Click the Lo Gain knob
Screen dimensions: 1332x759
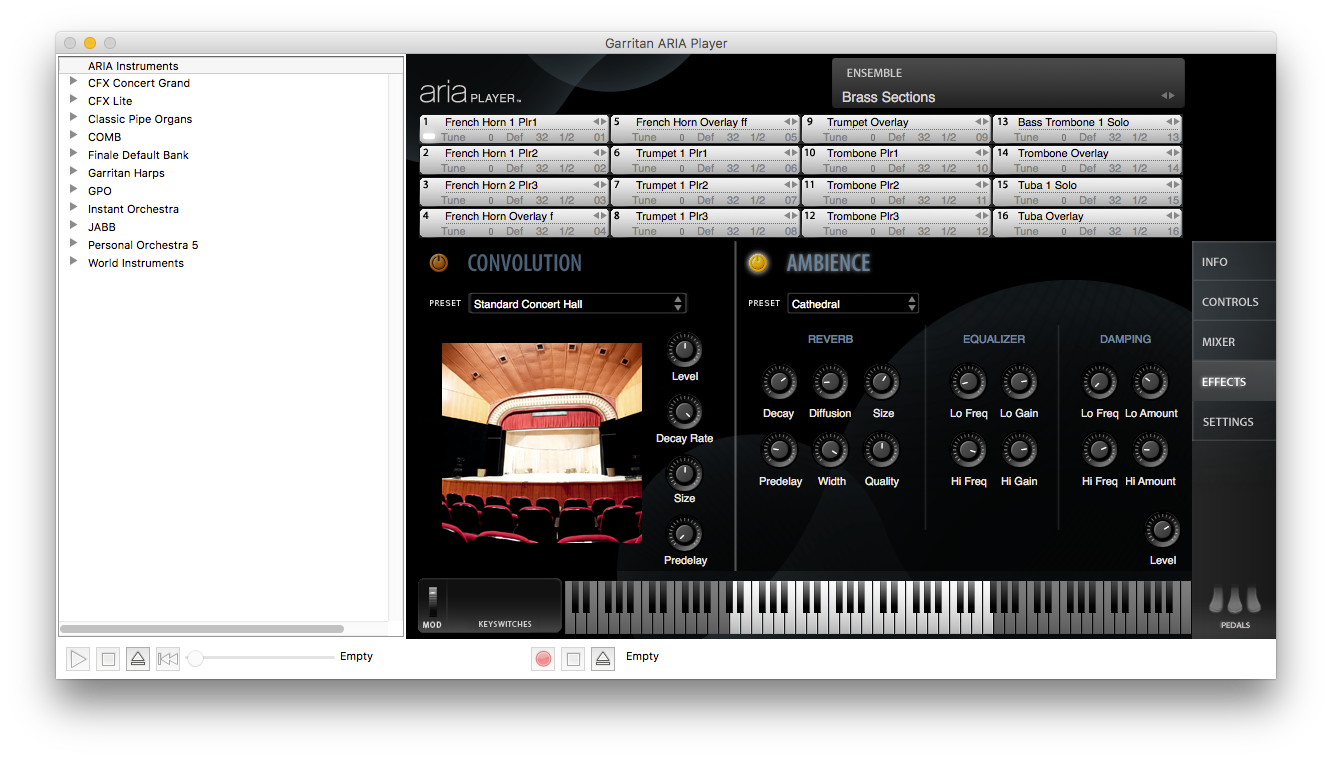point(1019,382)
